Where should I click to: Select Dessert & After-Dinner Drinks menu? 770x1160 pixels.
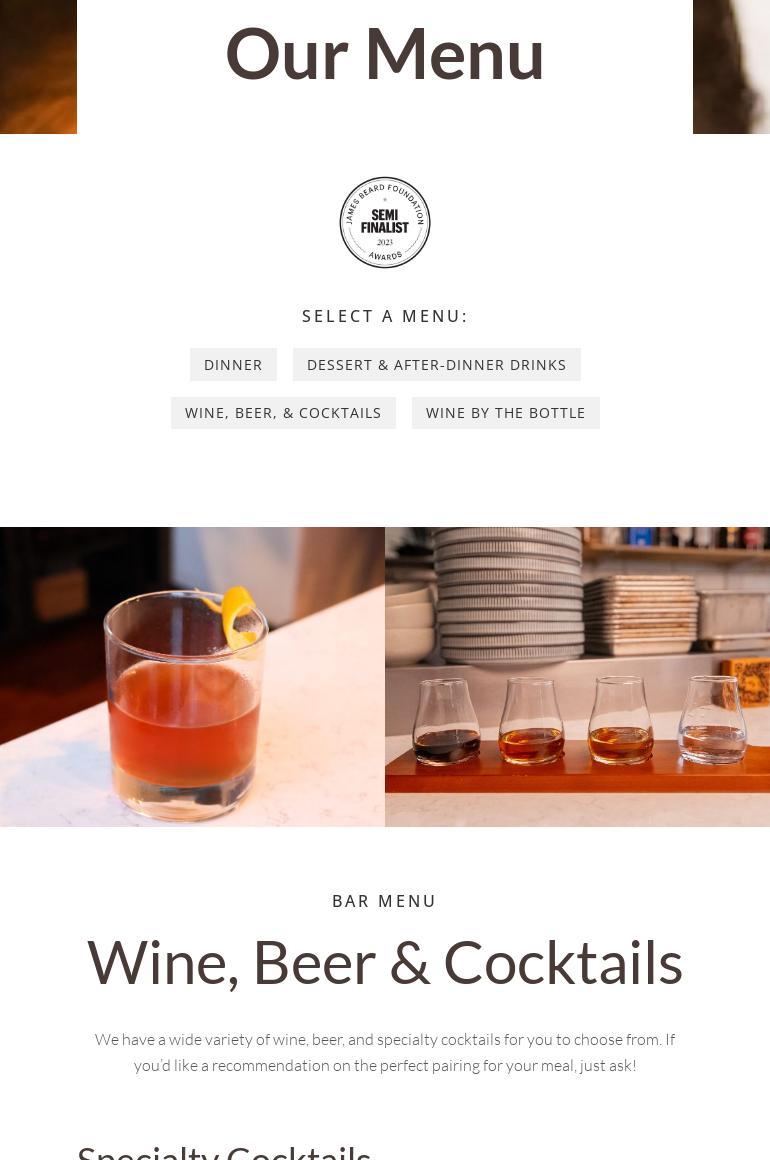pyautogui.click(x=436, y=365)
